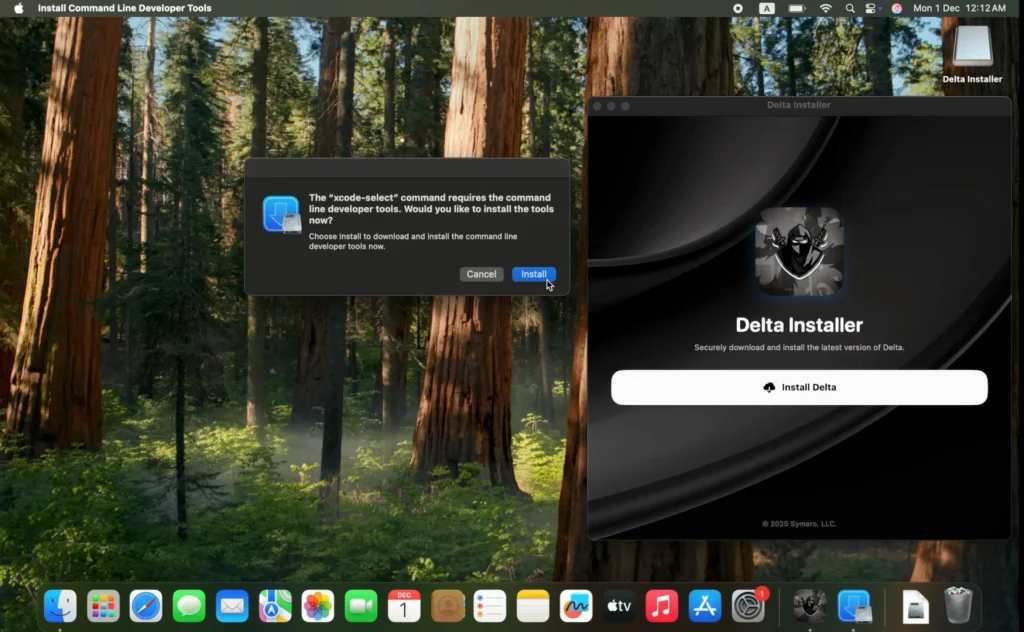Open the Apple menu
The width and height of the screenshot is (1024, 632).
(18, 8)
